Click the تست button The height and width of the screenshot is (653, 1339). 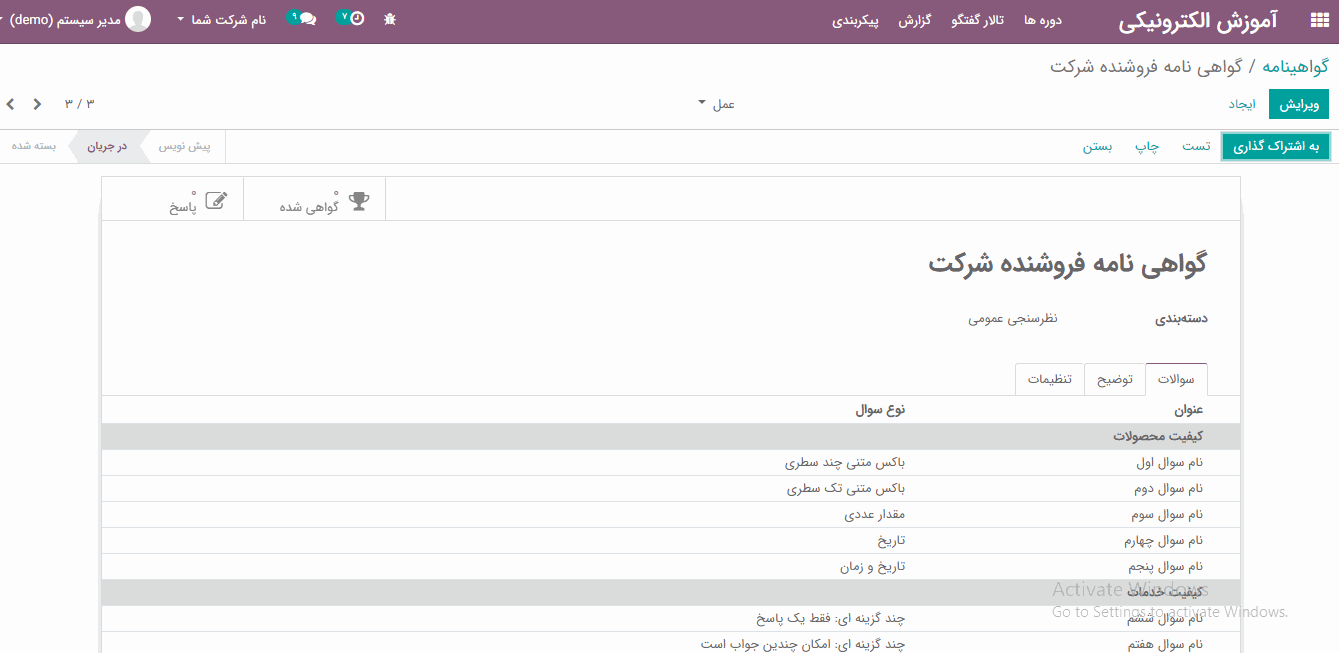pos(1196,146)
